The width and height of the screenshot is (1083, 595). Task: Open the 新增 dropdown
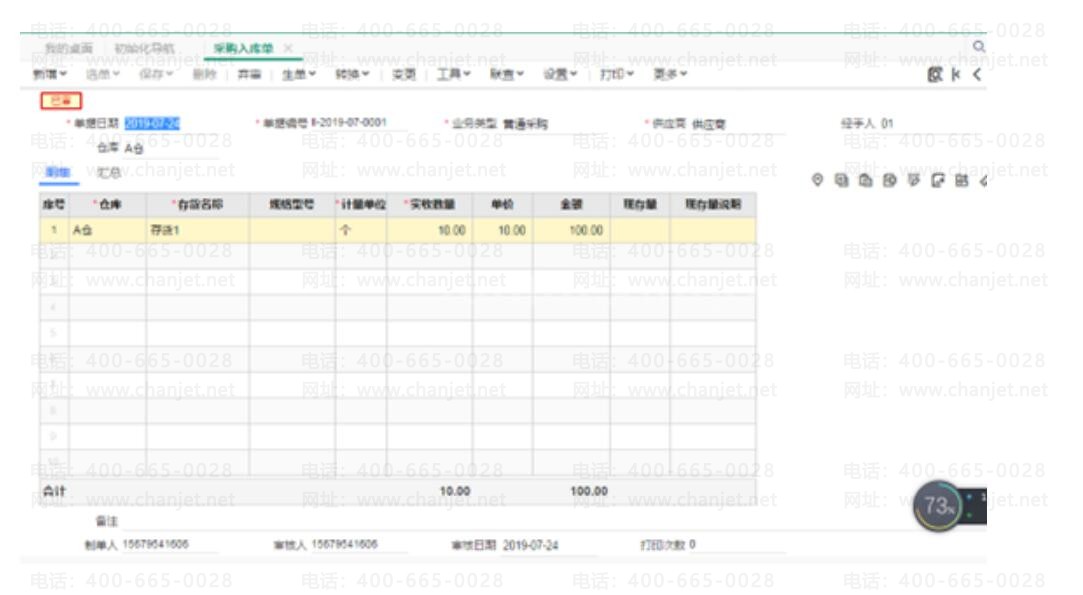point(50,74)
